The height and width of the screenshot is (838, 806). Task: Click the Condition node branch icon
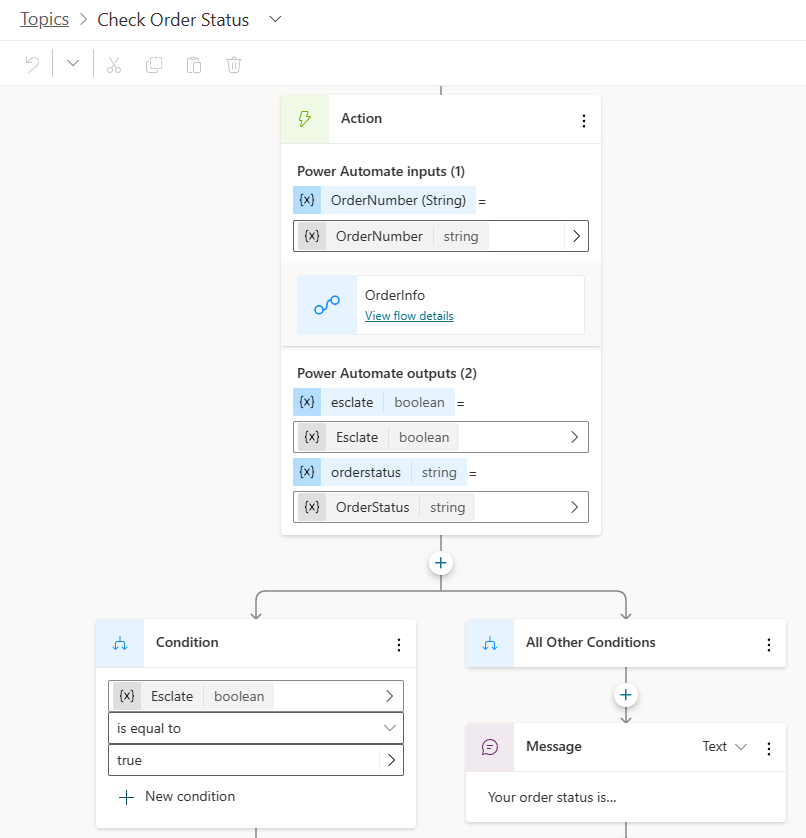click(x=119, y=643)
